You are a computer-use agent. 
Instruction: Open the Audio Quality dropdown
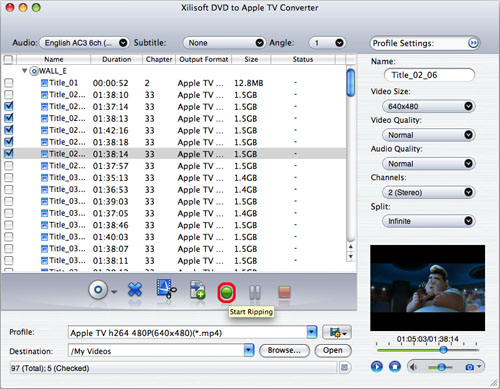click(x=428, y=164)
